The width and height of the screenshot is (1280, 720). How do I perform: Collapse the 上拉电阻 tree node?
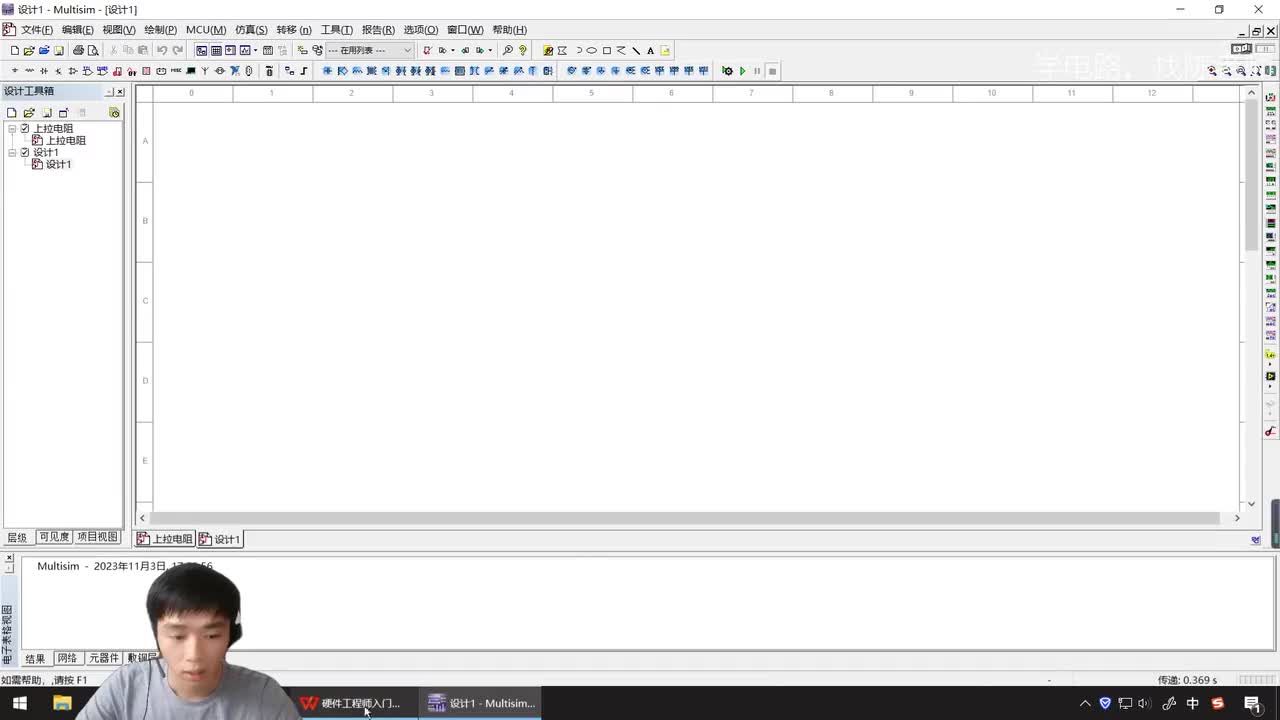coord(12,128)
